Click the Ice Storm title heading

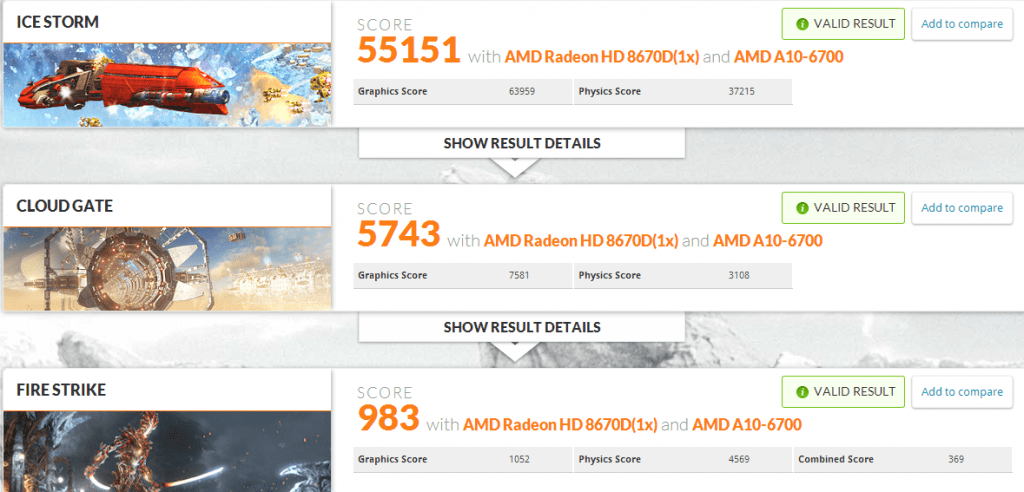pos(57,22)
